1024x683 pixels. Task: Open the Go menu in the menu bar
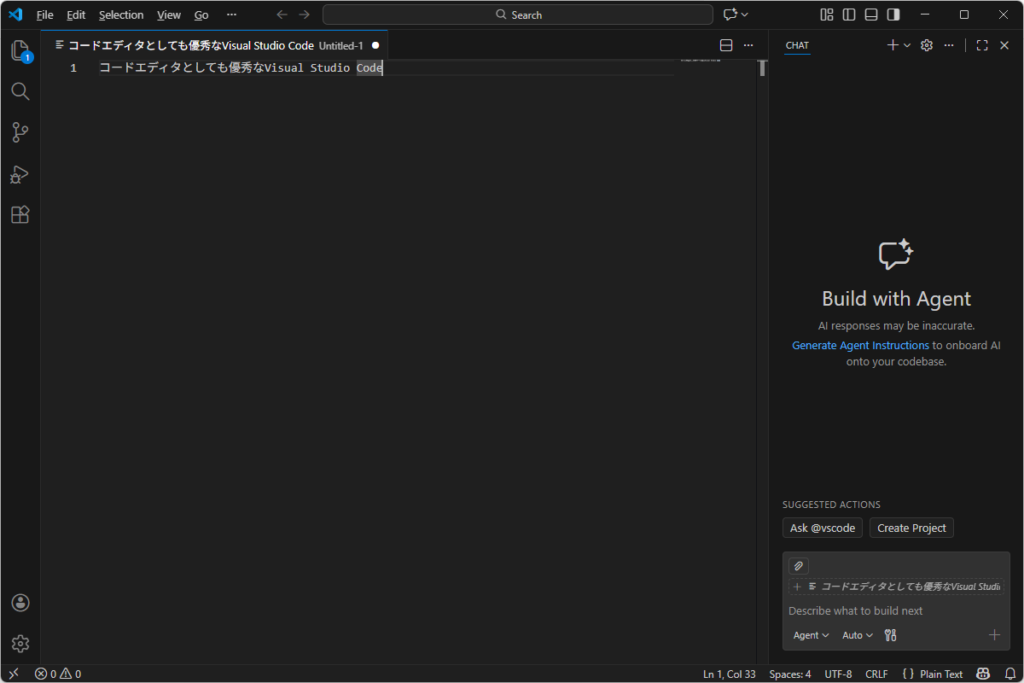(x=201, y=14)
